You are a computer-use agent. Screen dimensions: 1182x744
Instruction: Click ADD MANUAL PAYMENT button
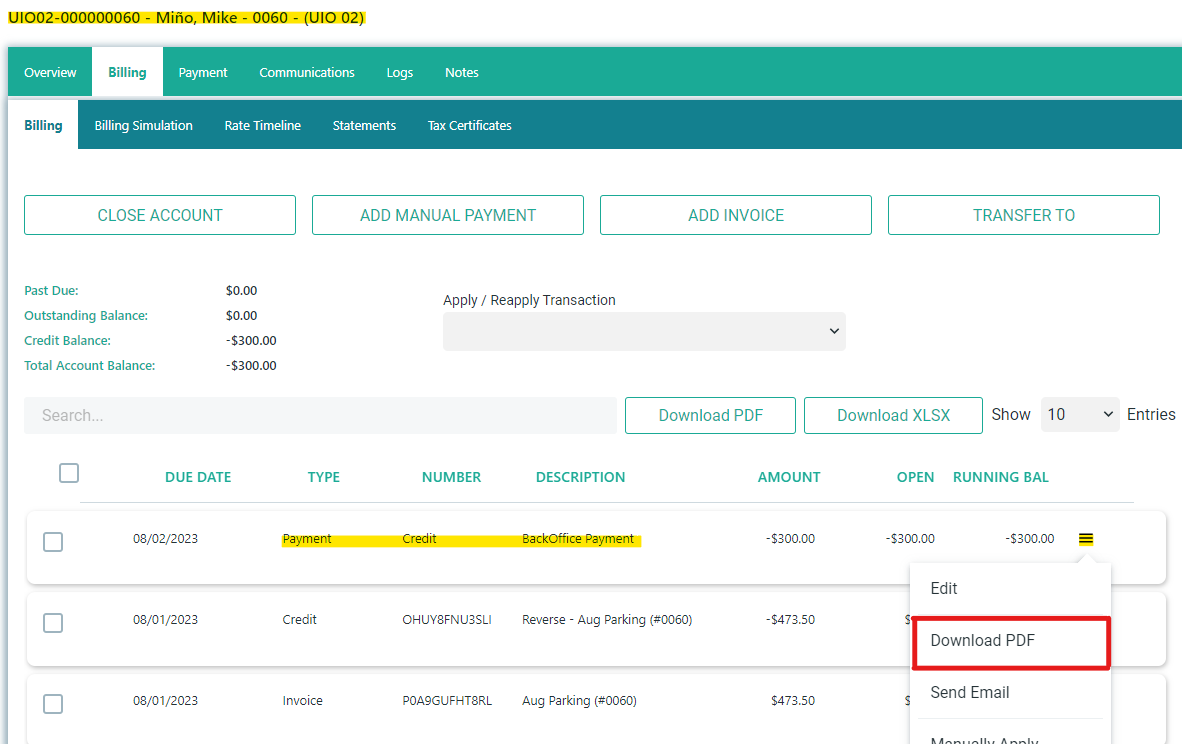tap(448, 215)
